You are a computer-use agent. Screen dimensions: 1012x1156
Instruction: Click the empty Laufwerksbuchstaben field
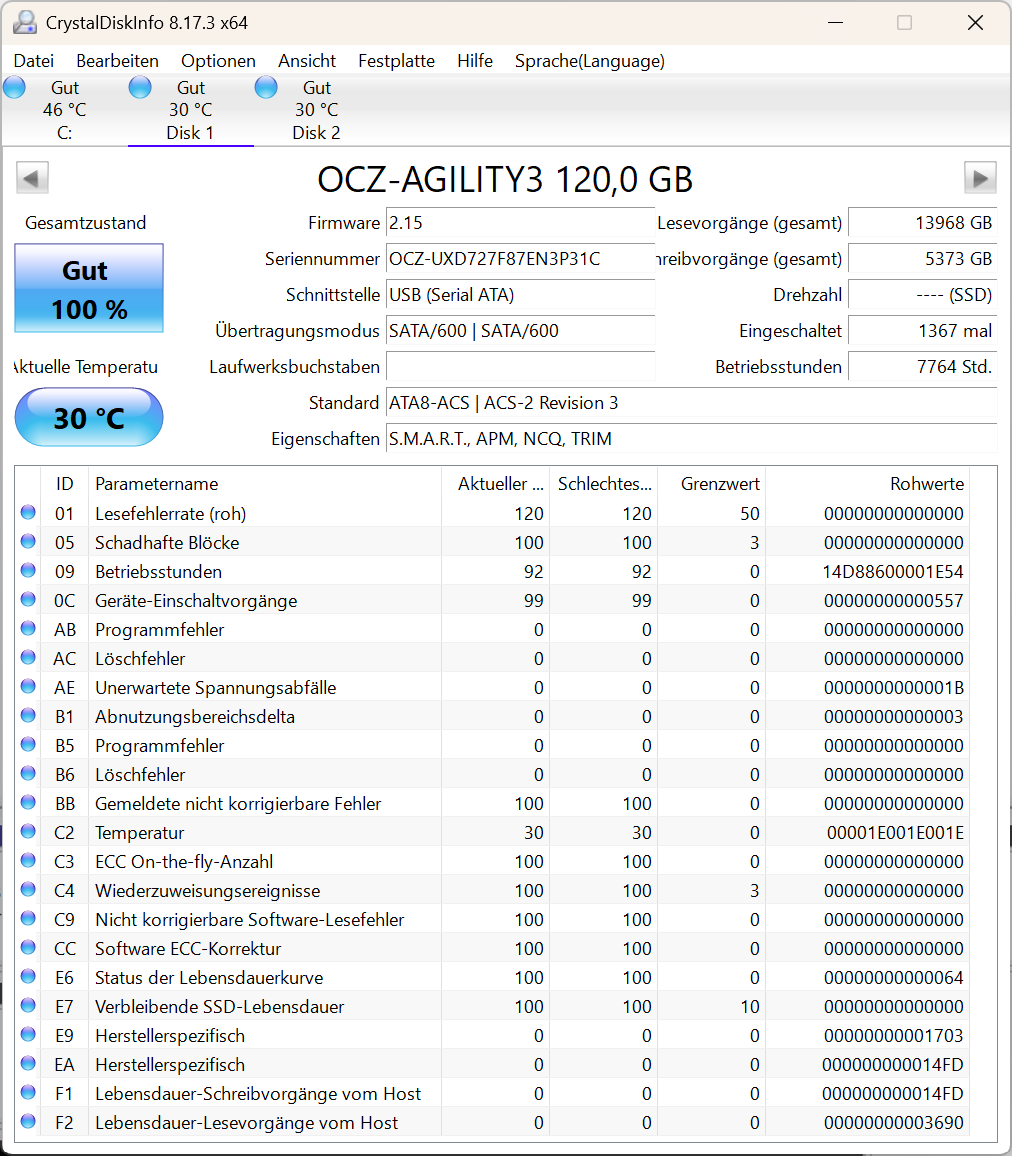[520, 366]
